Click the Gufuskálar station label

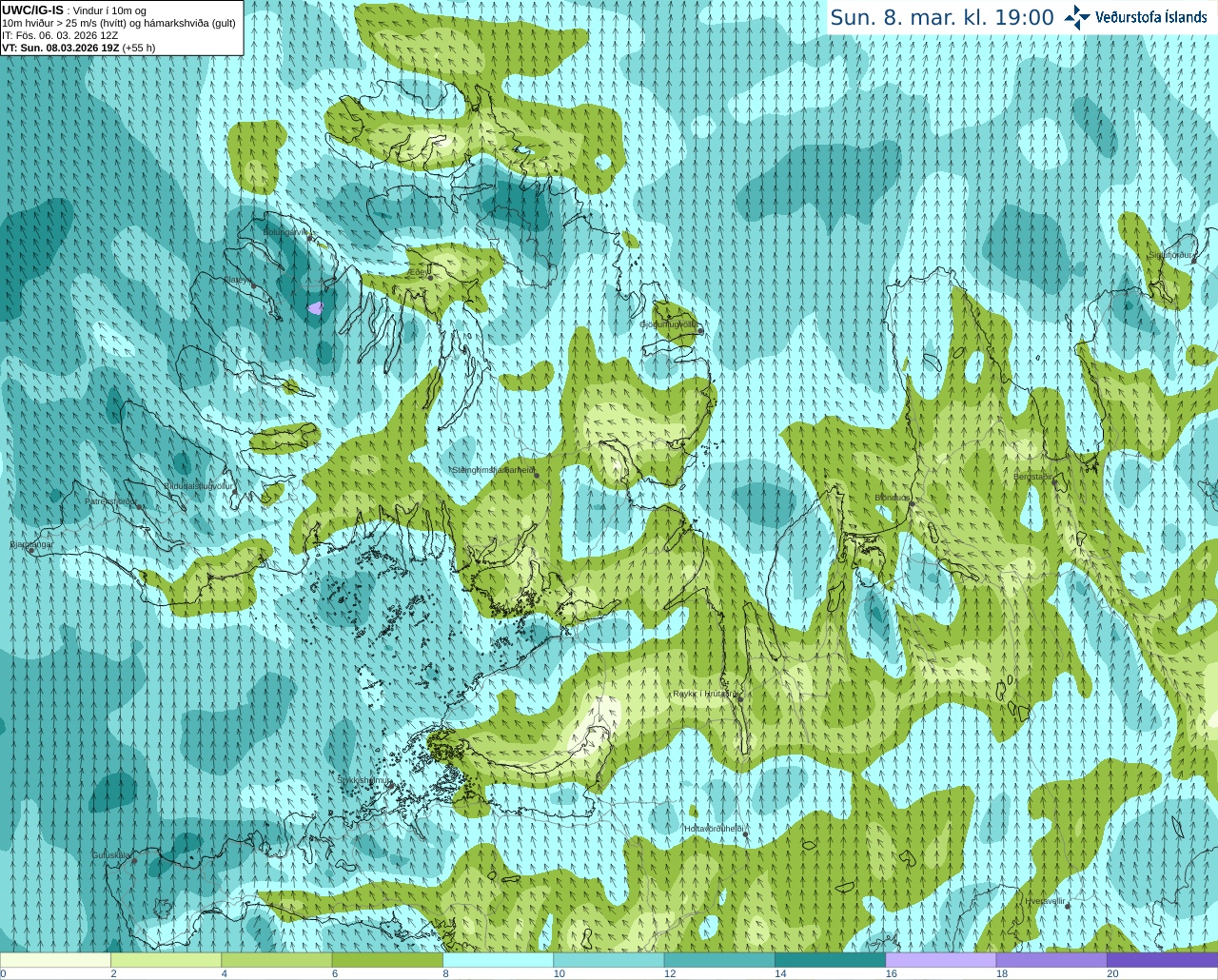click(111, 855)
